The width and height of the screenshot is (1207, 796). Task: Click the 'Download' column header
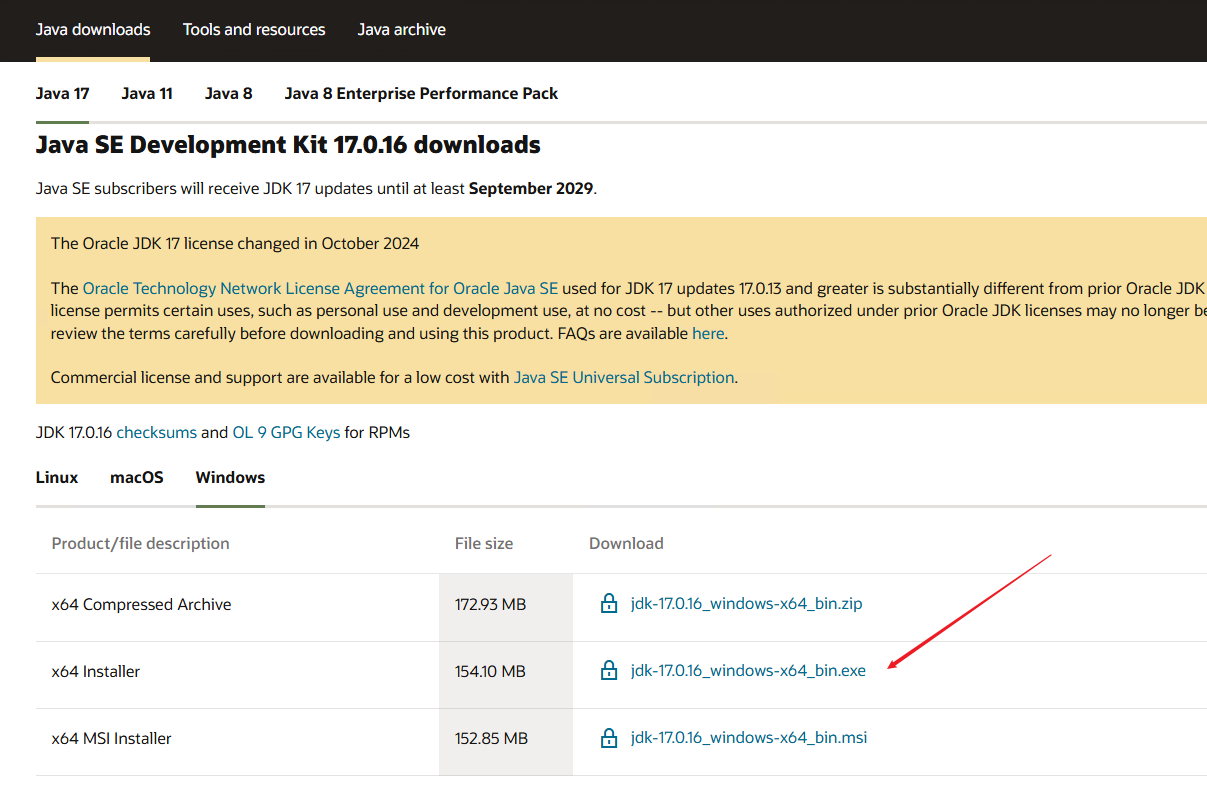coord(626,543)
